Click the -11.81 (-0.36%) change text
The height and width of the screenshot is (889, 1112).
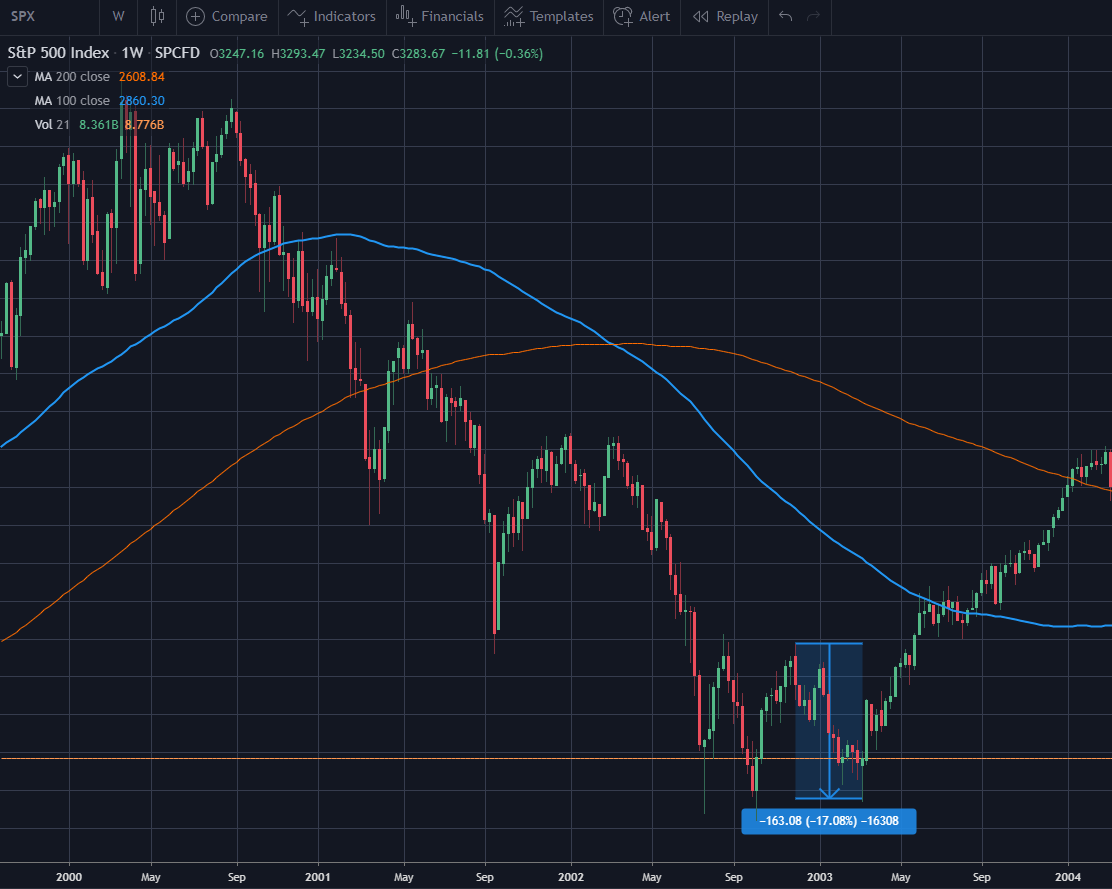[x=497, y=53]
